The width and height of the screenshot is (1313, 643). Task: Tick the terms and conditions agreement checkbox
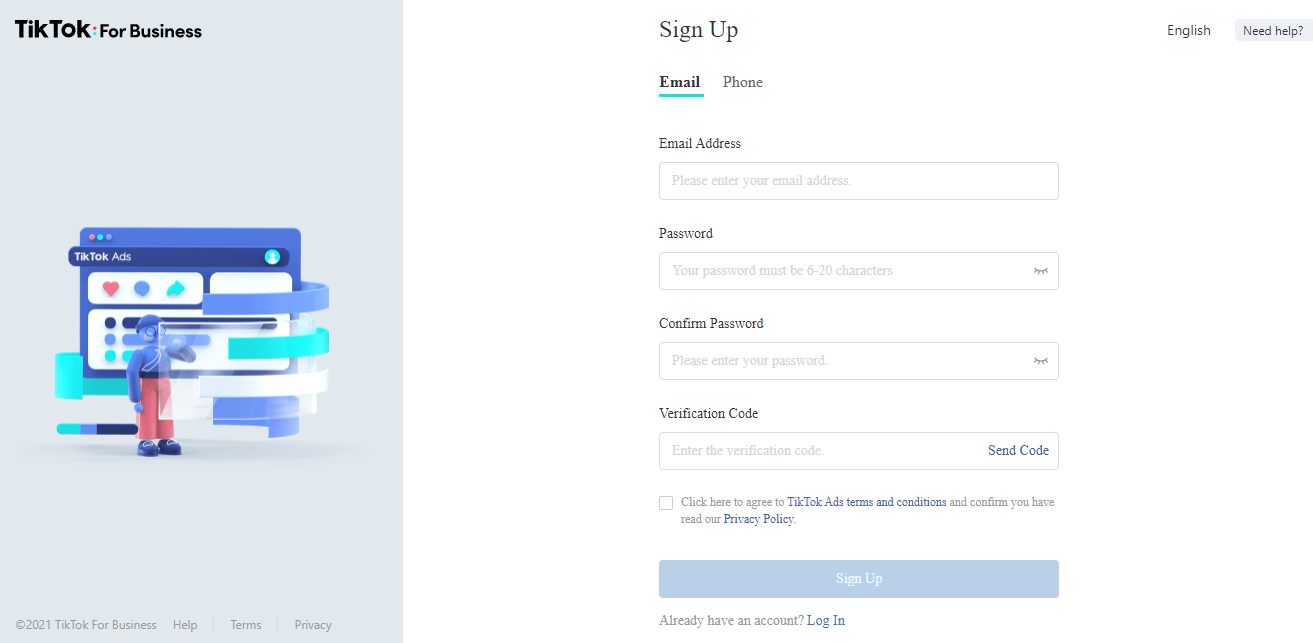click(x=666, y=503)
